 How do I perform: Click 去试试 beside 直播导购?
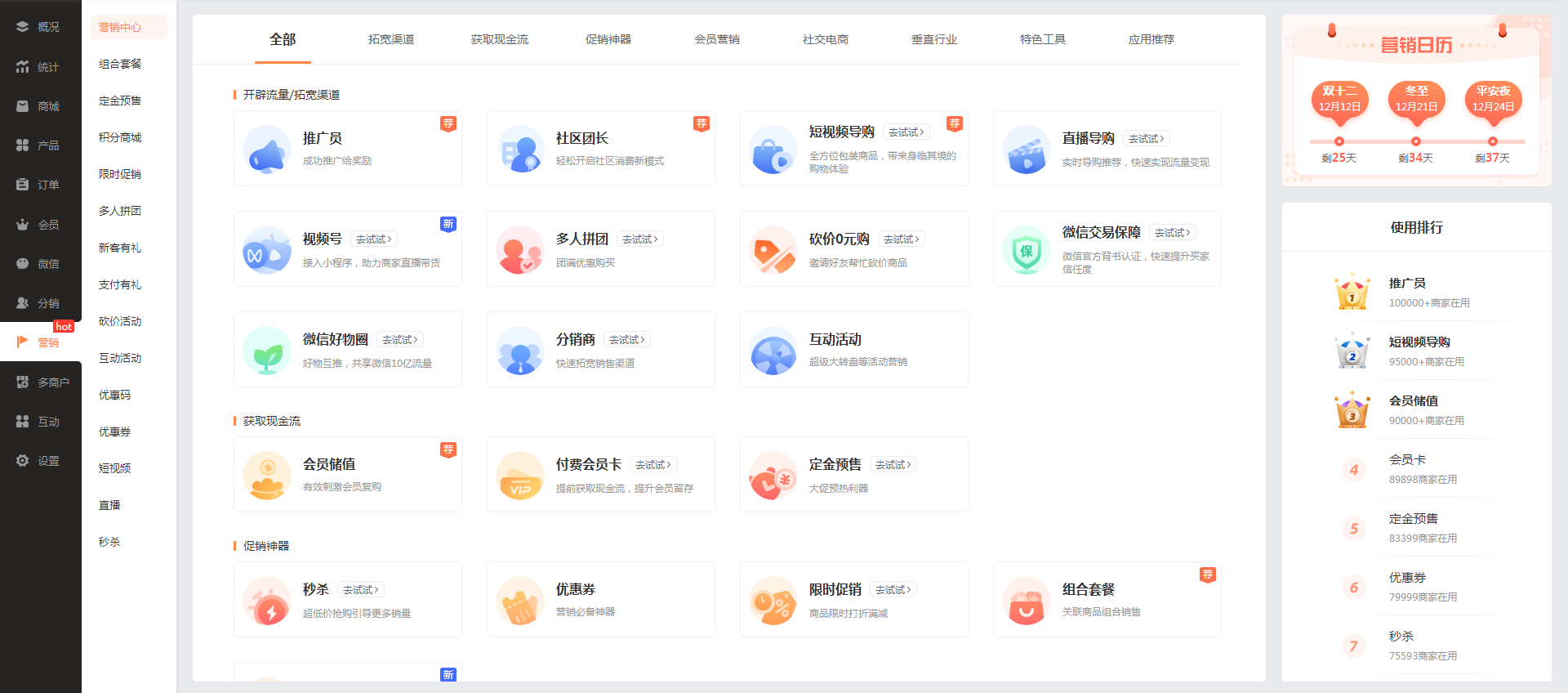[1147, 139]
